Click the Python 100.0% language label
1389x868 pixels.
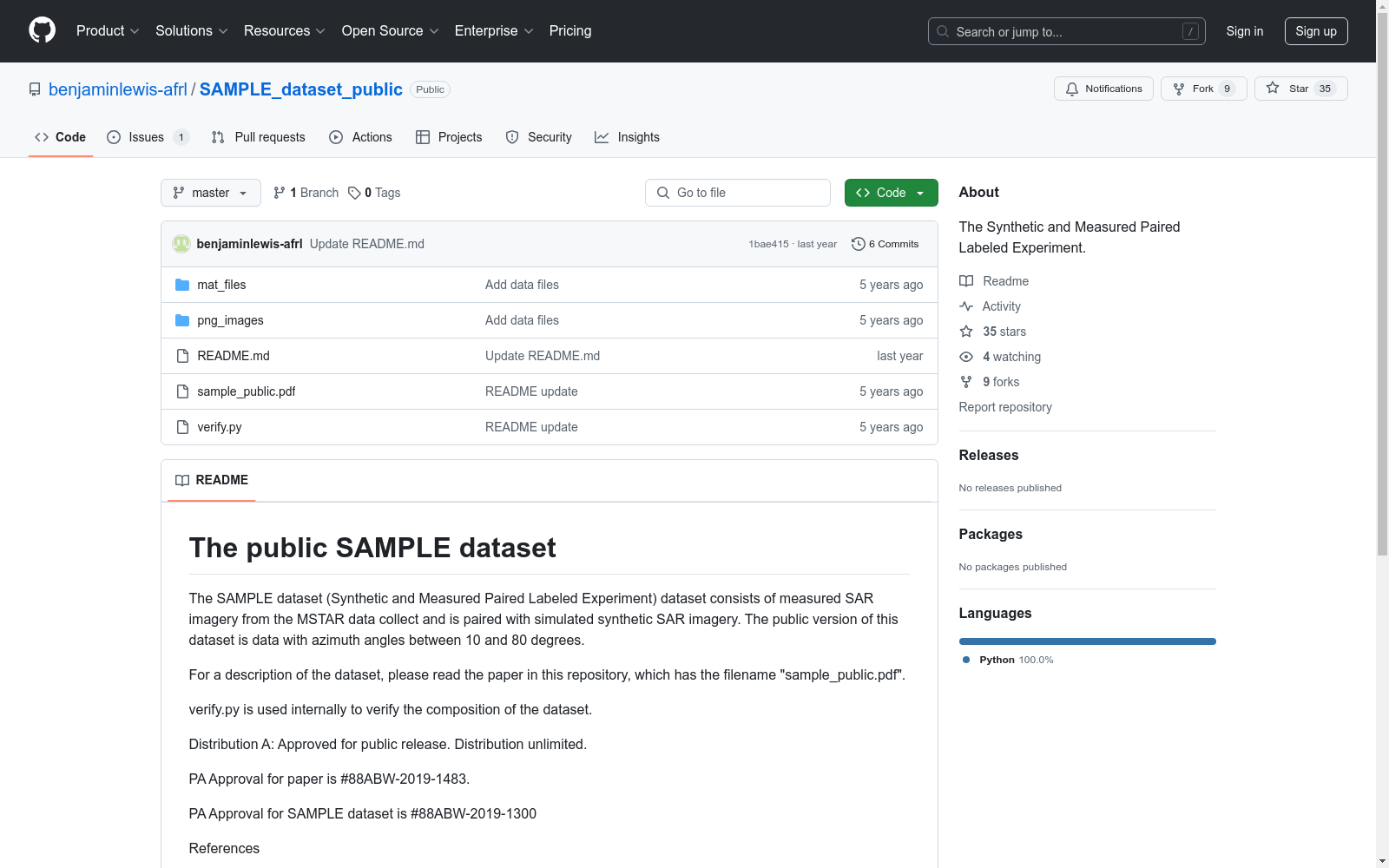[x=1017, y=660]
